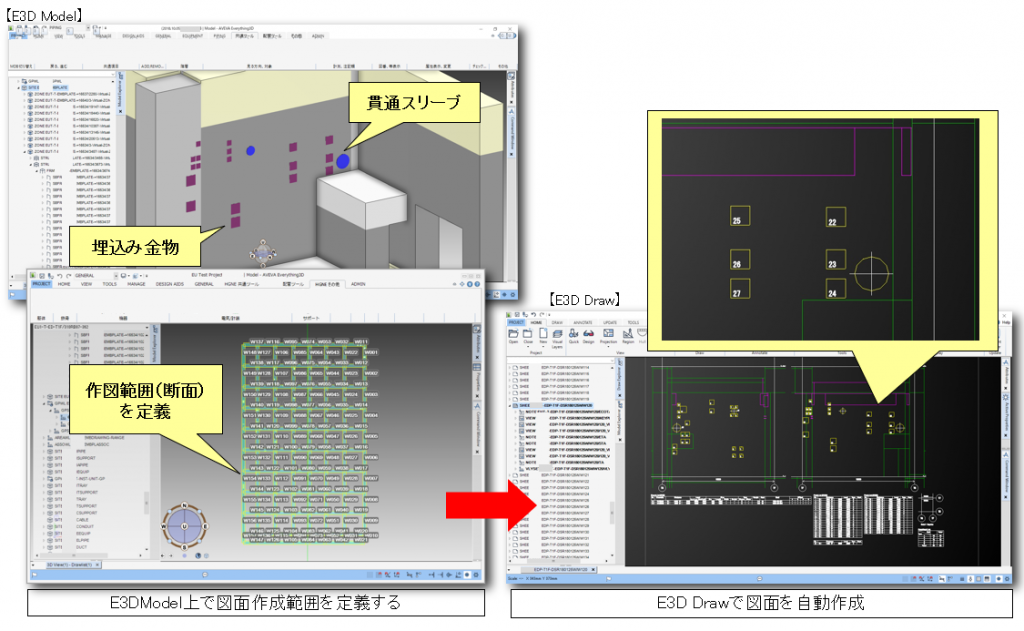Click the Projection icon in E3D Draw ribbon
1024x631 pixels.
click(x=609, y=333)
